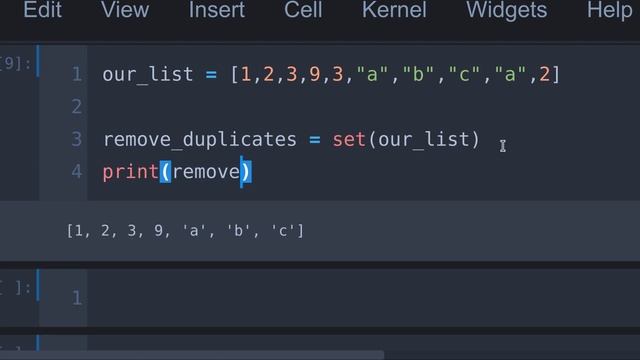The height and width of the screenshot is (360, 640).
Task: Click empty line 2 in the code cell
Action: [x=363, y=107]
